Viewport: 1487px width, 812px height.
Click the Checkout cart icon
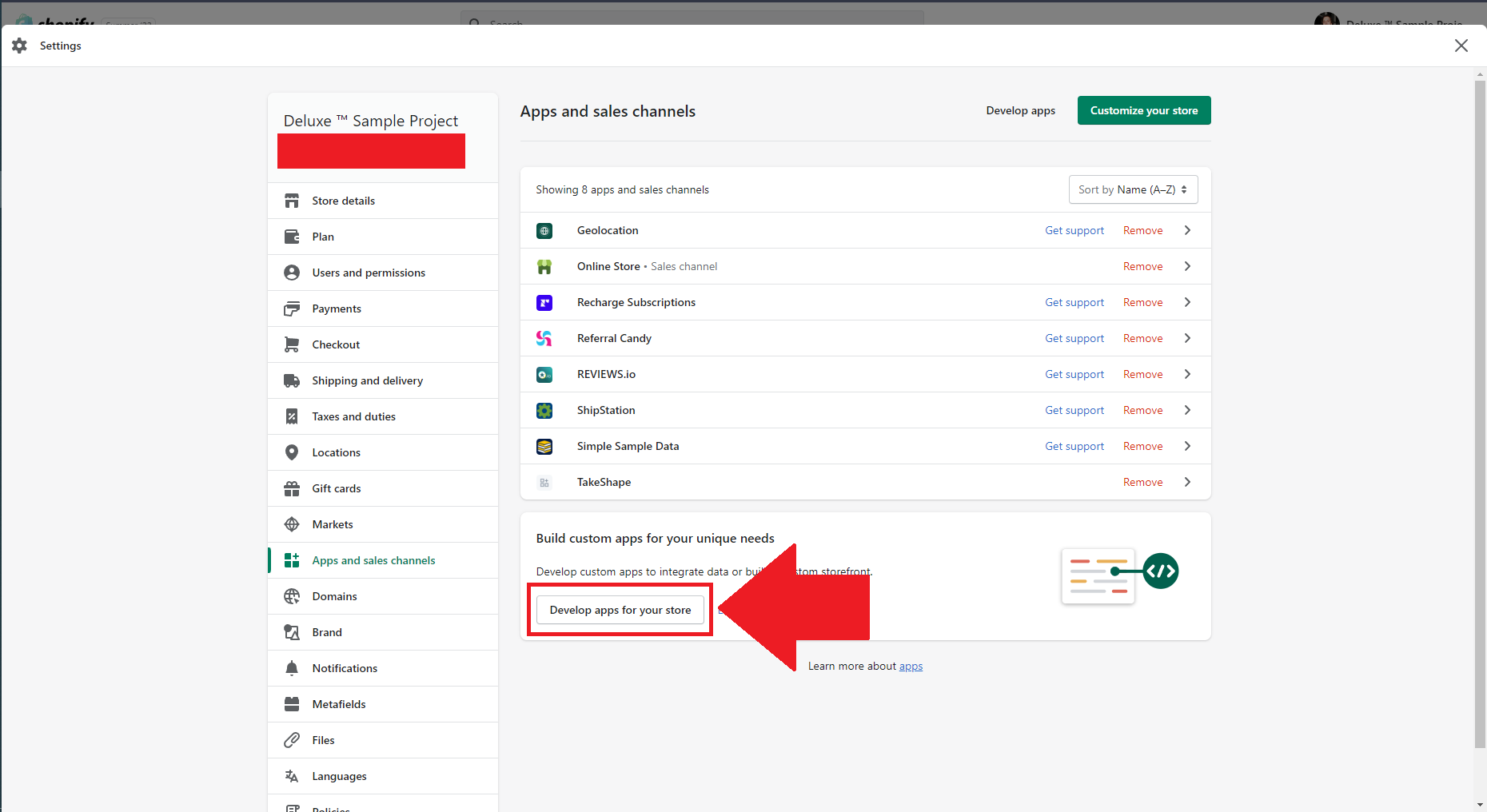[292, 344]
